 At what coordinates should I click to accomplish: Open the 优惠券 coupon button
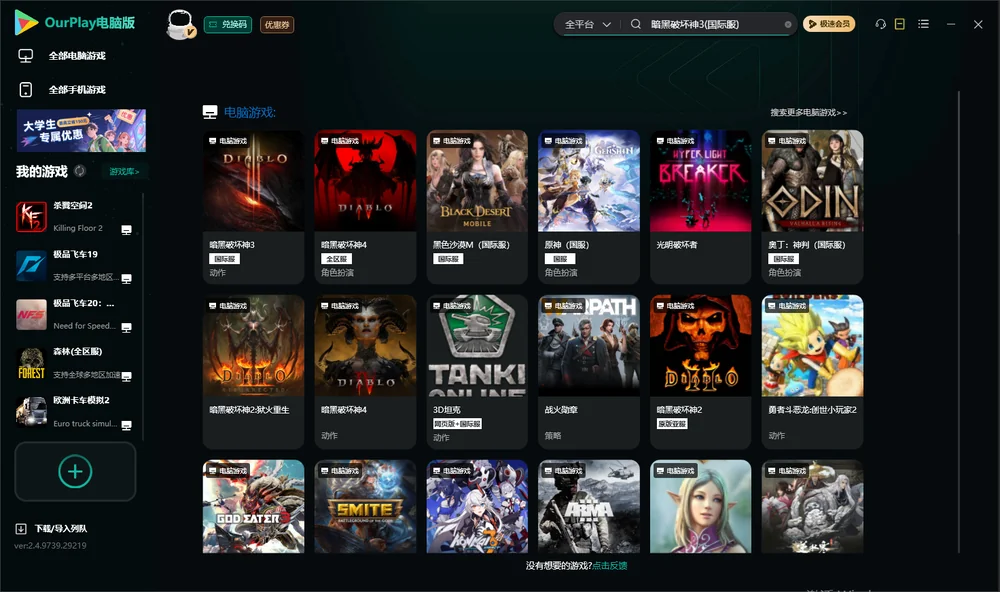(x=277, y=25)
